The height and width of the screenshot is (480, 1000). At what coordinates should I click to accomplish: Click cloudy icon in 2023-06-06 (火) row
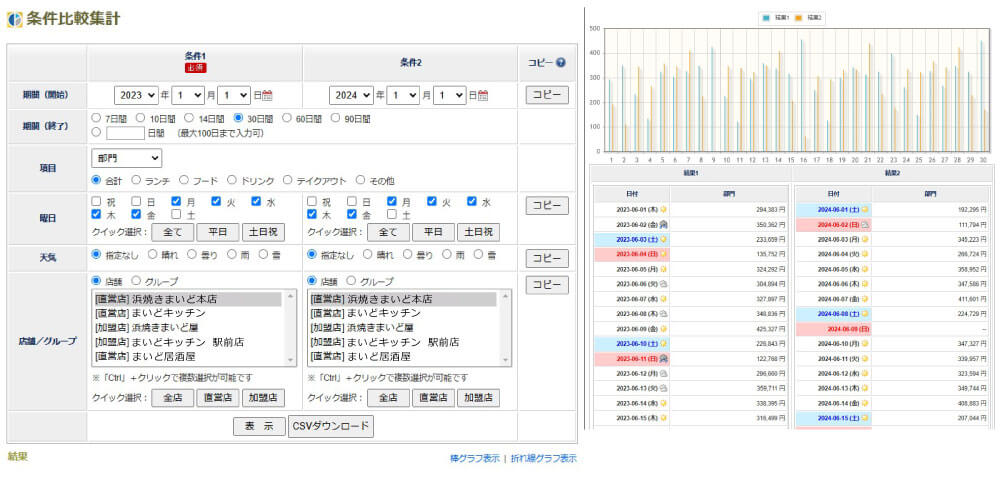click(663, 284)
